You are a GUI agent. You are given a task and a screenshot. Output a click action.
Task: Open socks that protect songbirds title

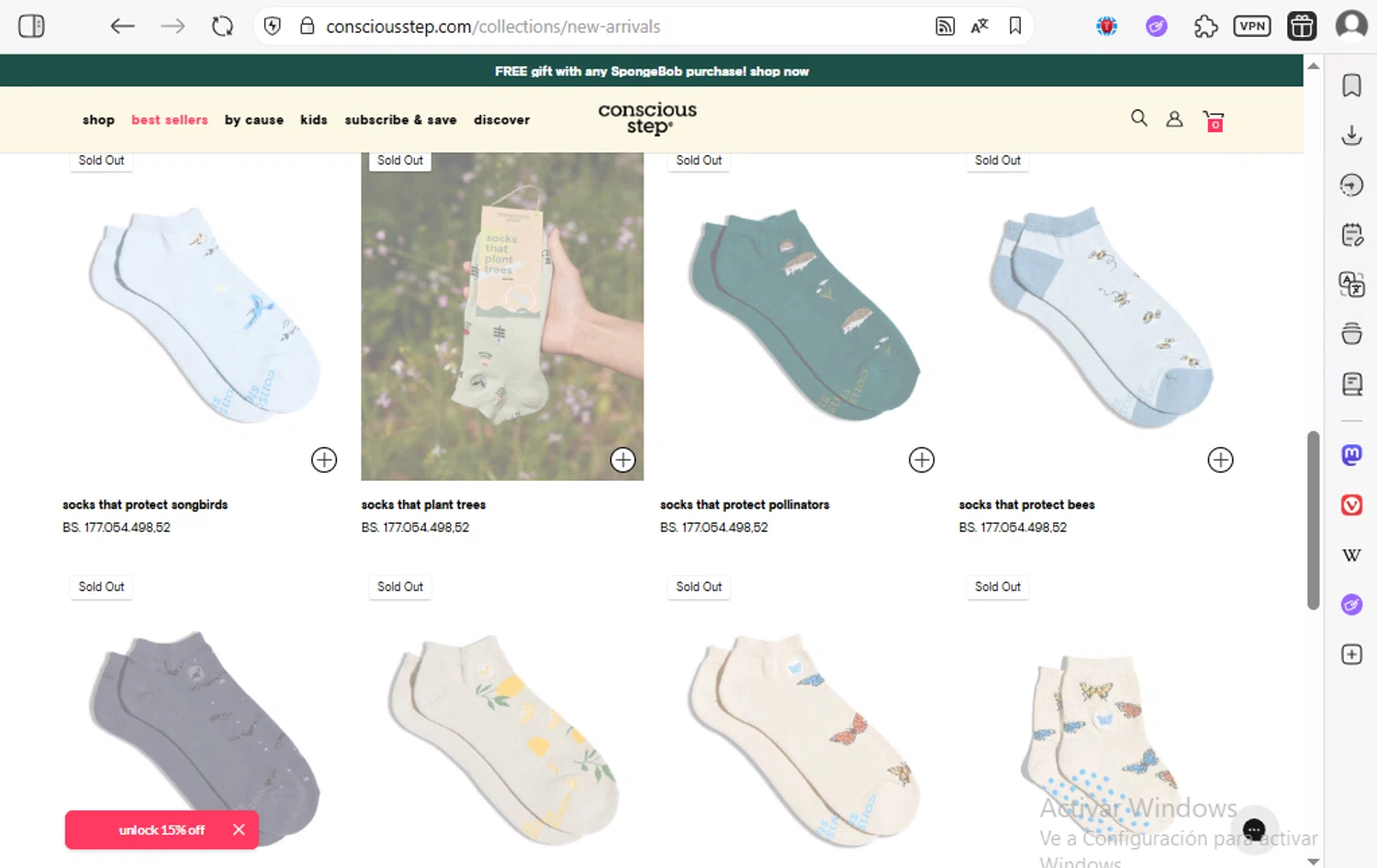(x=145, y=505)
